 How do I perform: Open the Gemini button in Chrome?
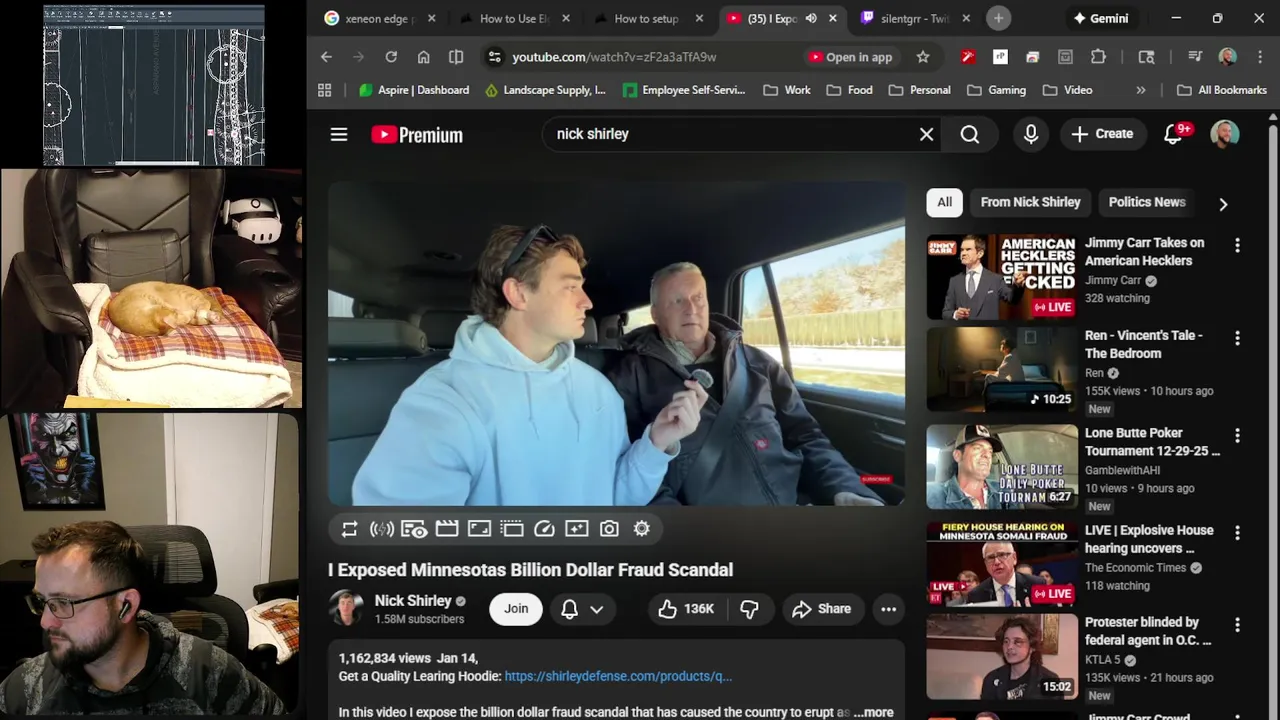point(1100,18)
